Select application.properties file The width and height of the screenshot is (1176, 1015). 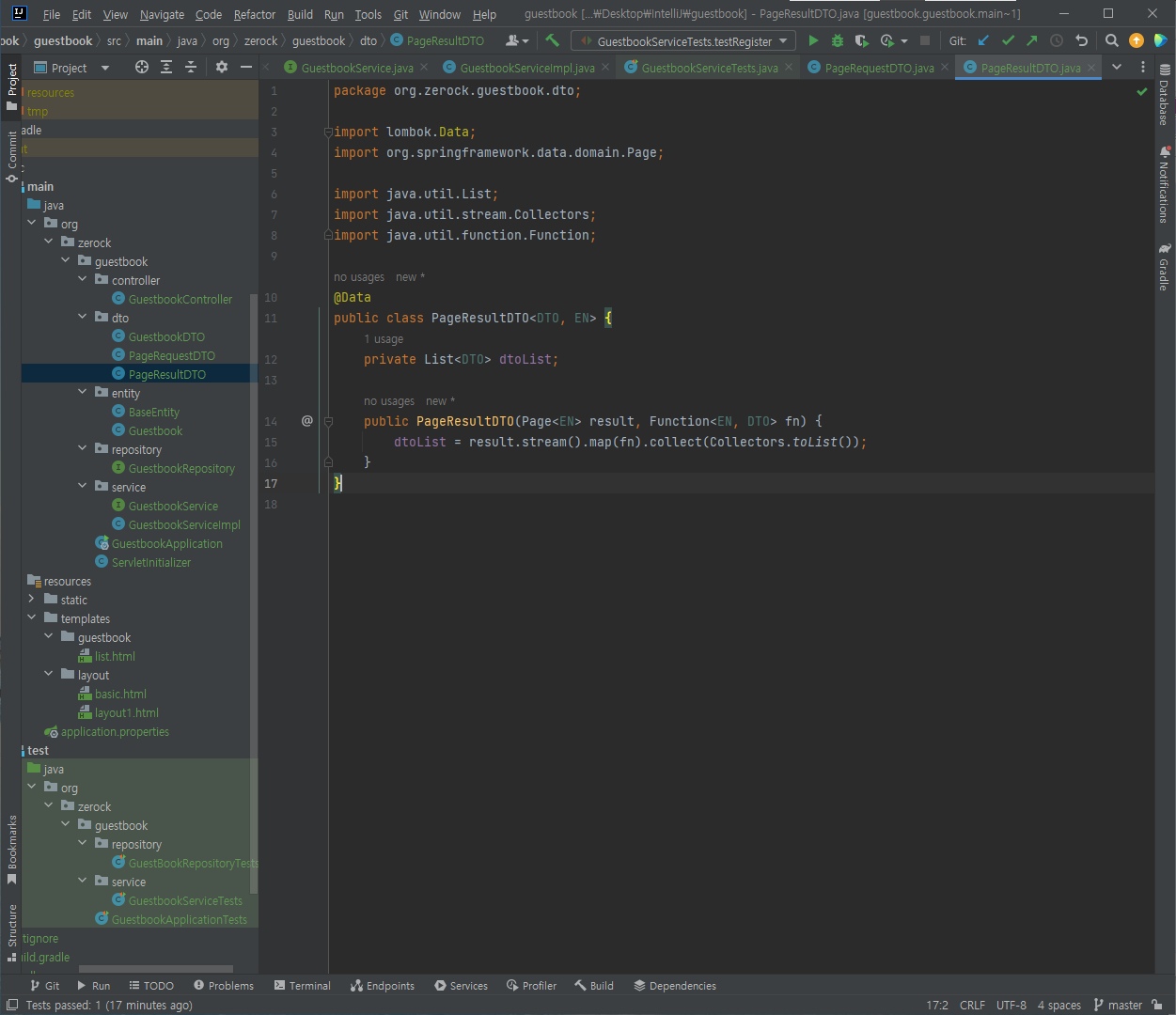click(115, 731)
